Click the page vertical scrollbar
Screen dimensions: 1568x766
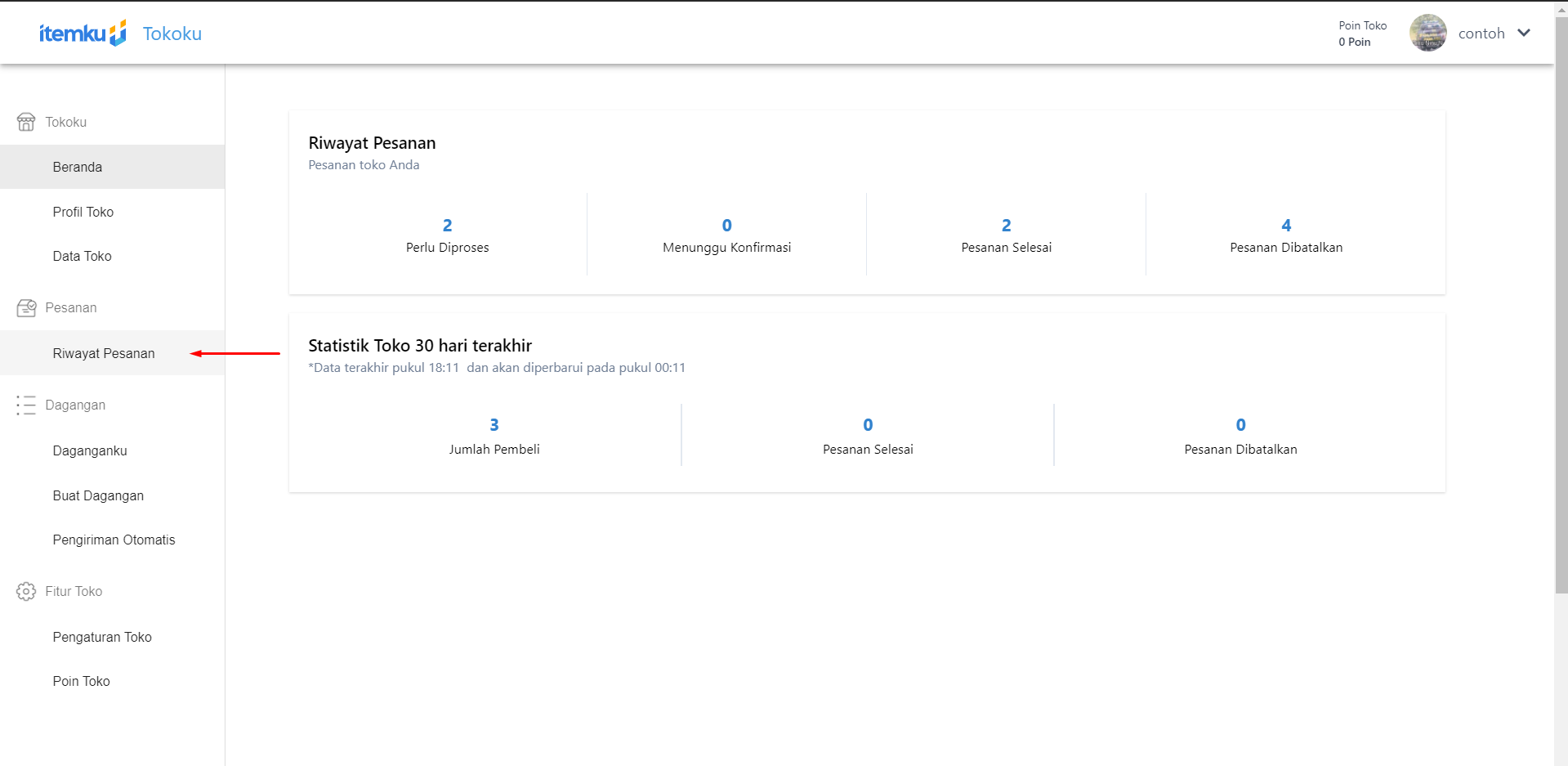(1561, 327)
